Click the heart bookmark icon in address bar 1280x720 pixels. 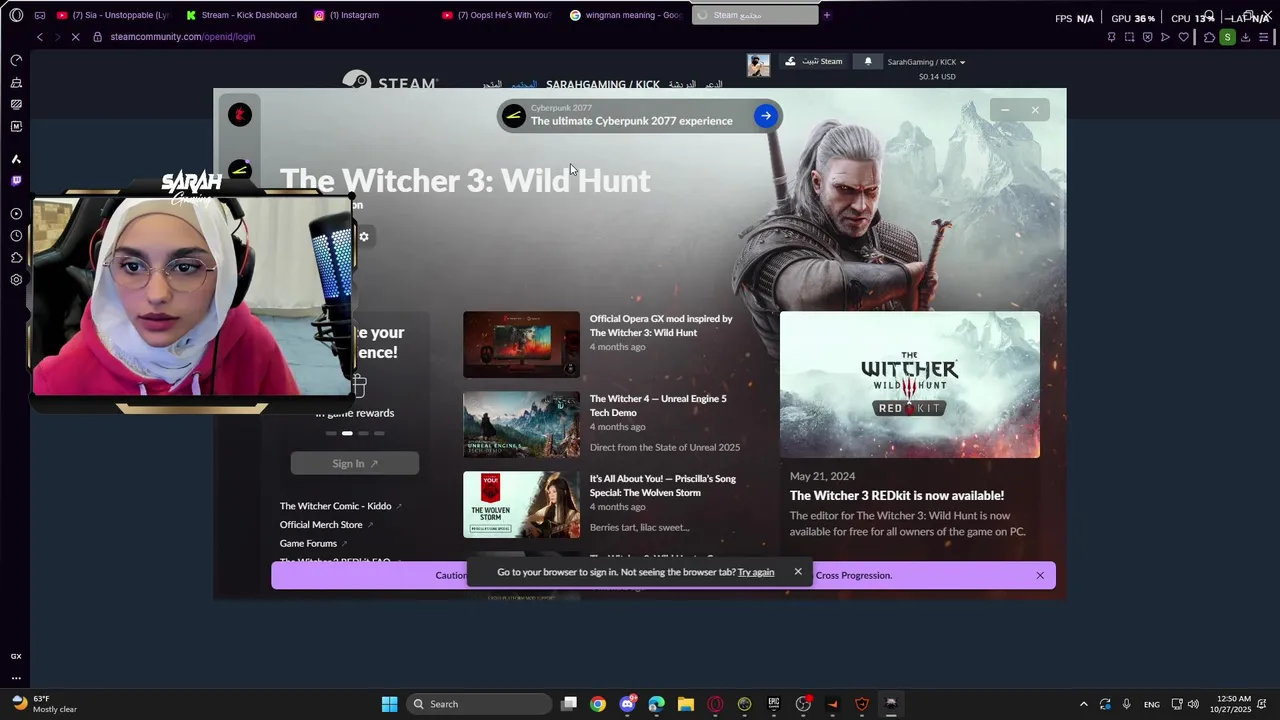(x=1183, y=37)
